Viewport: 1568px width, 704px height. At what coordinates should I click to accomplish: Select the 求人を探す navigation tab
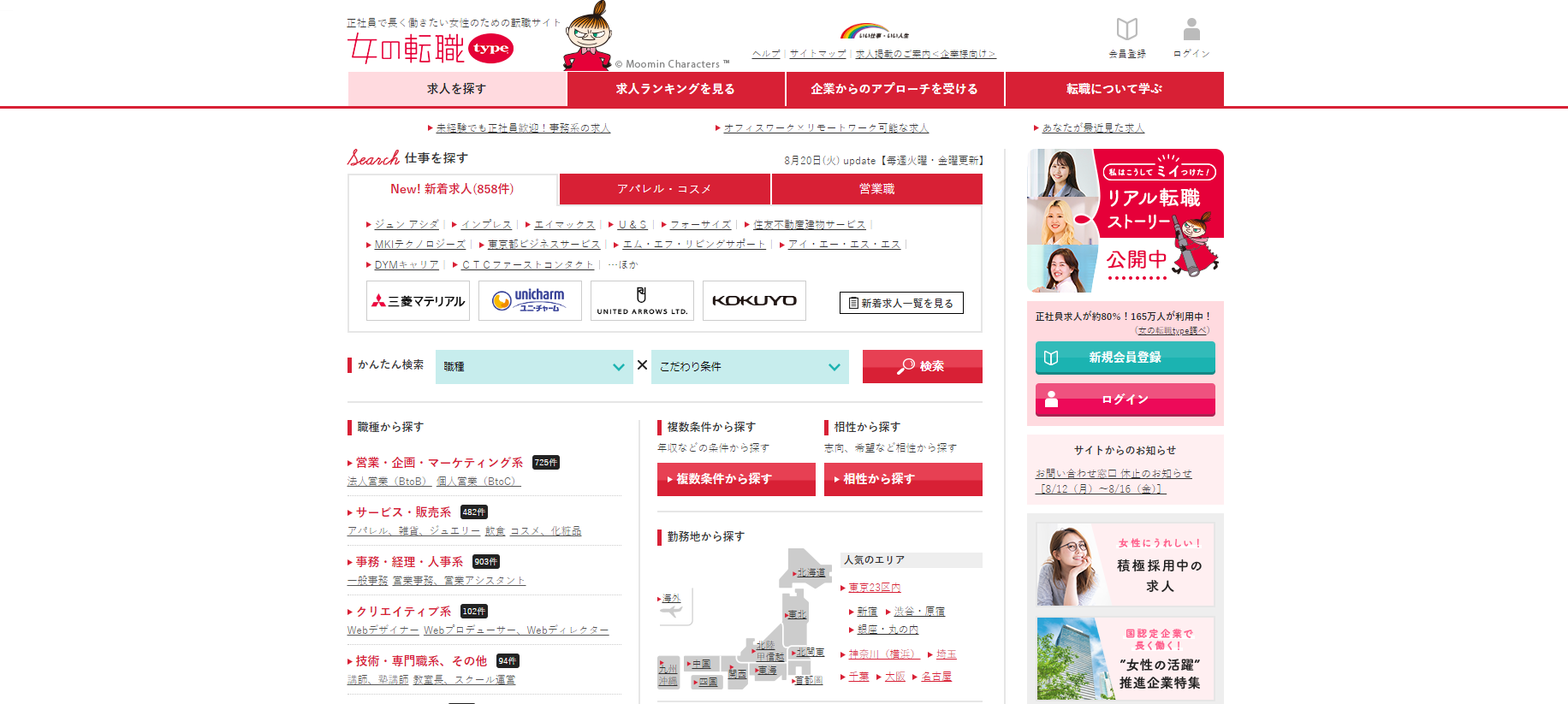tap(457, 89)
